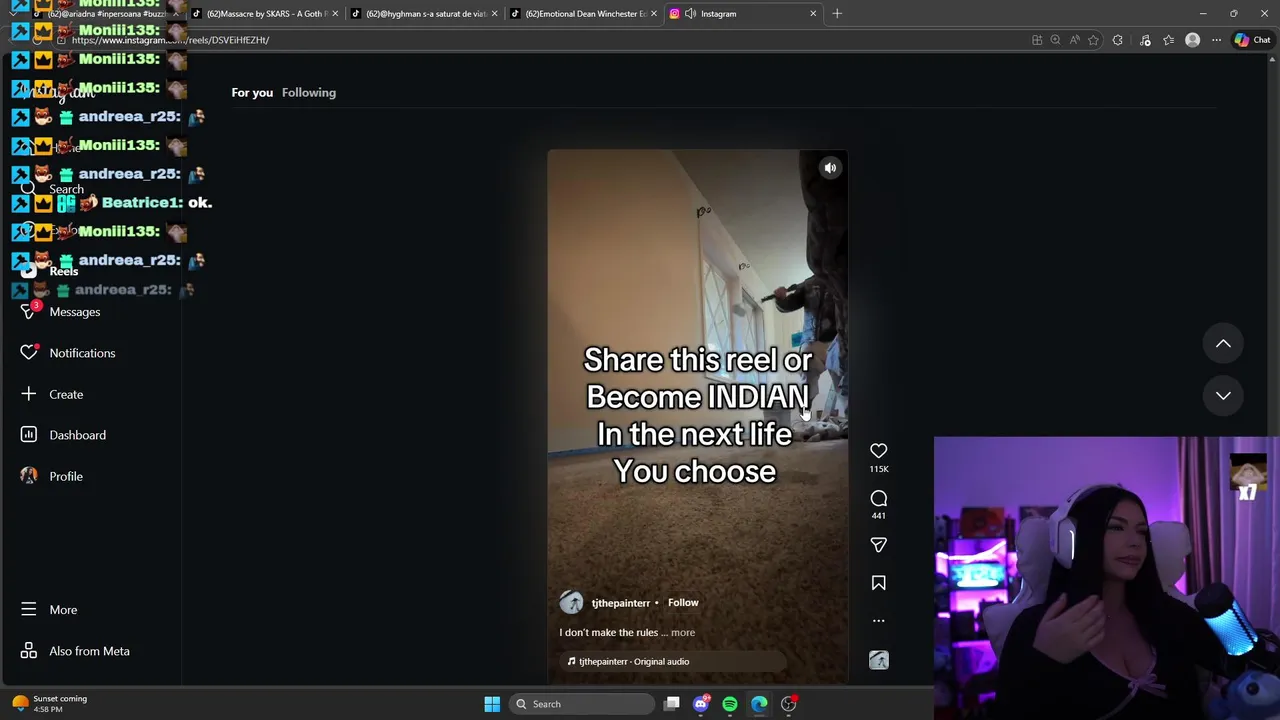Open a new browser tab
1280x720 pixels.
click(x=837, y=14)
